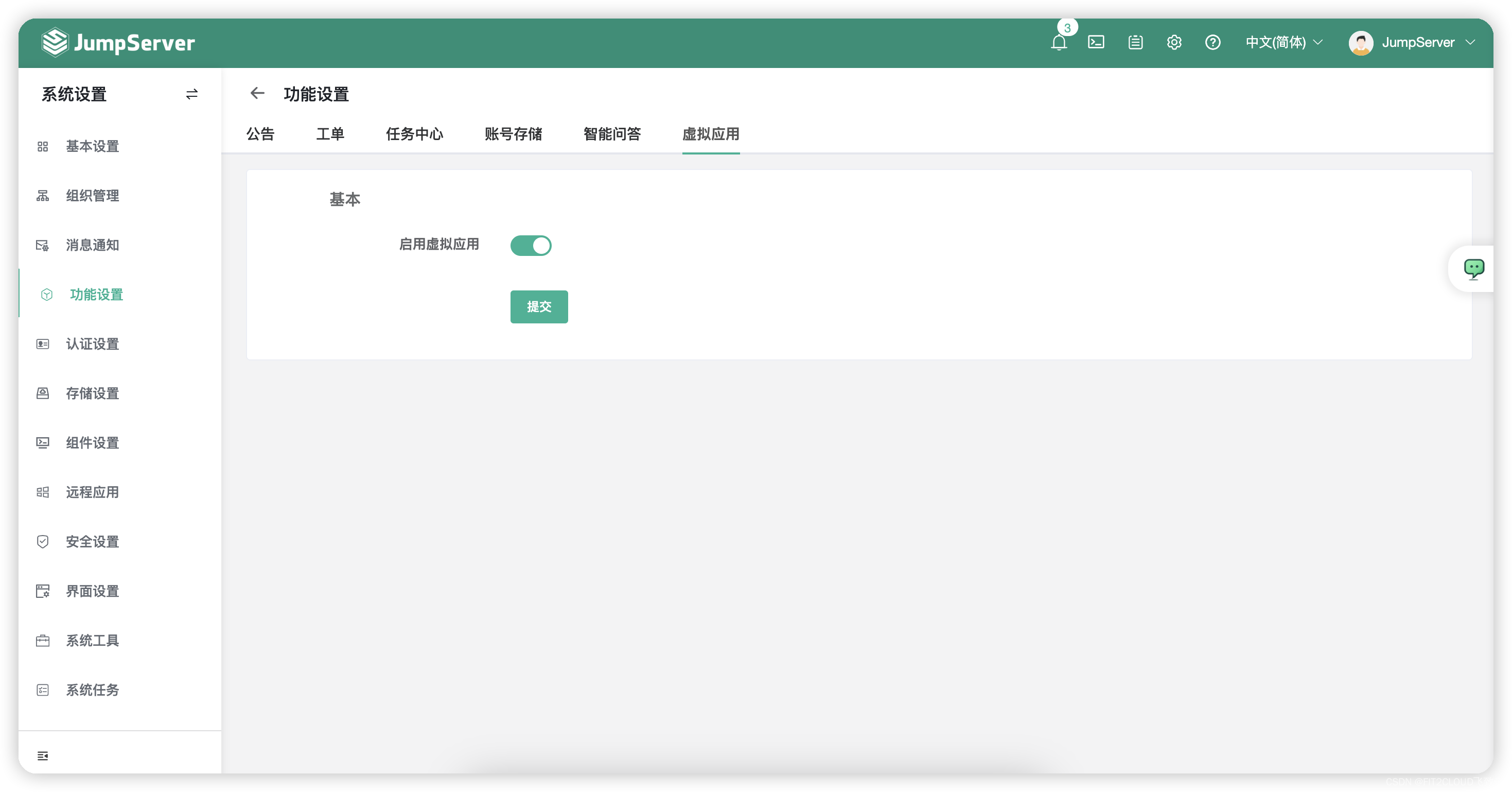The image size is (1512, 792).
Task: Click the back arrow navigation button
Action: 256,93
